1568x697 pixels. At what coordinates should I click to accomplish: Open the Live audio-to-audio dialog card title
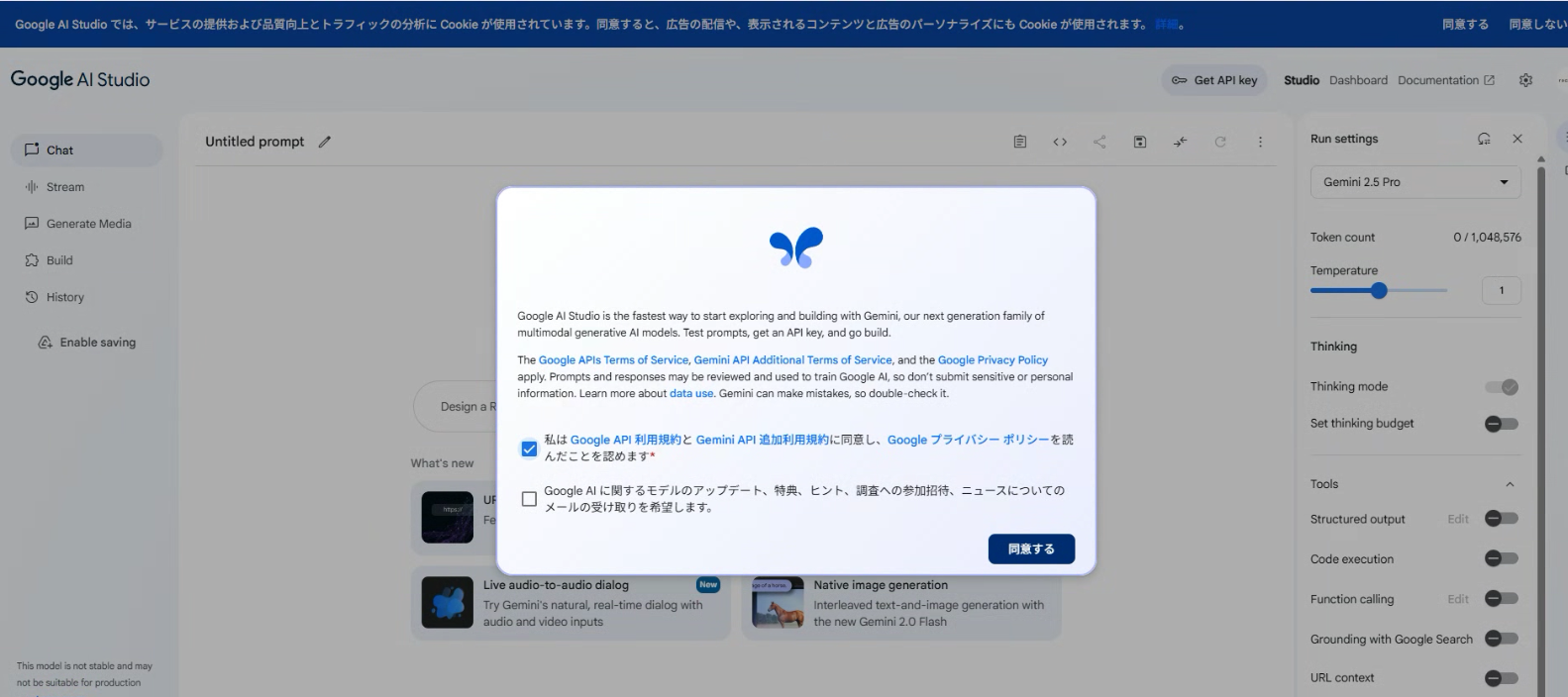556,585
